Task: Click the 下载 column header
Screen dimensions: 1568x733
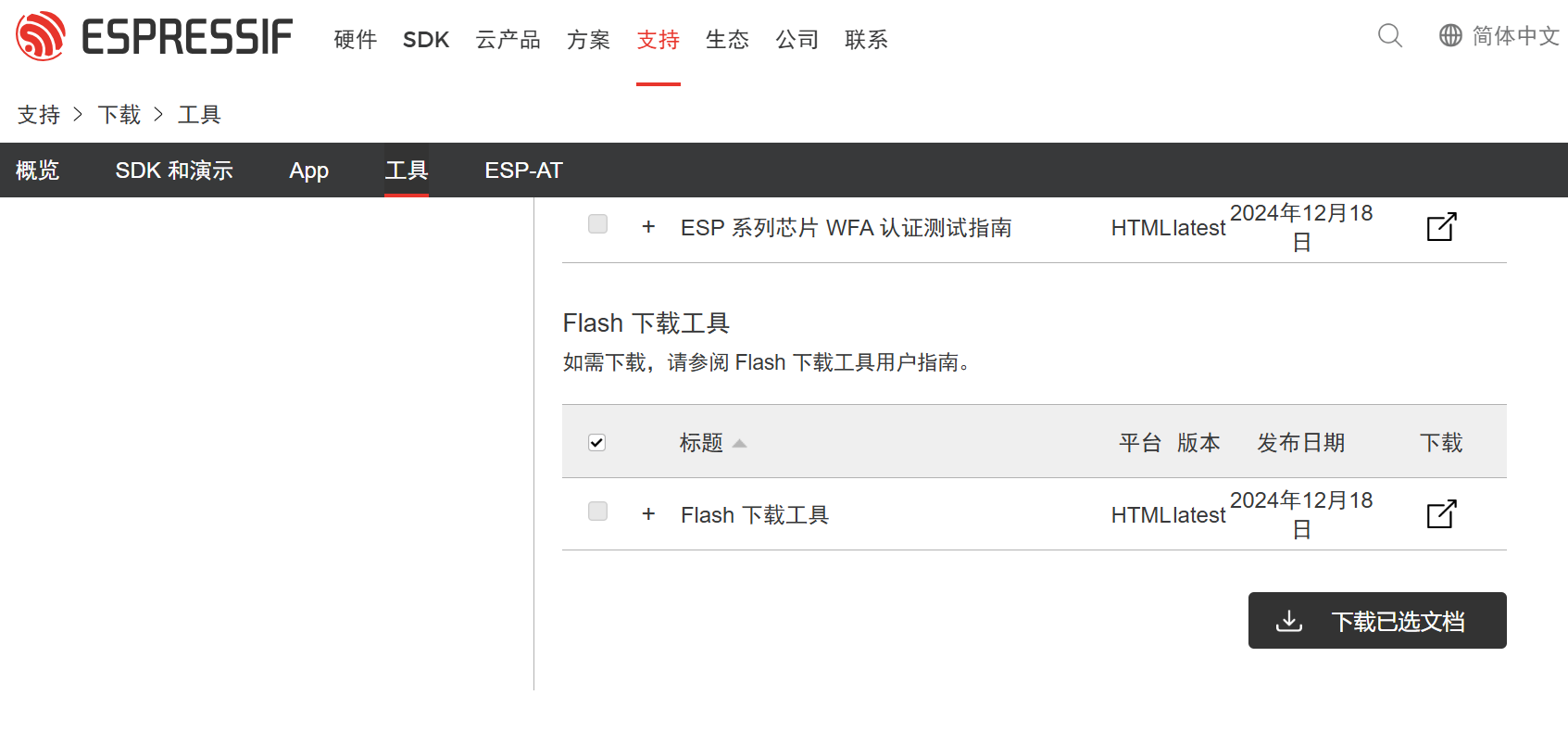Action: coord(1441,443)
